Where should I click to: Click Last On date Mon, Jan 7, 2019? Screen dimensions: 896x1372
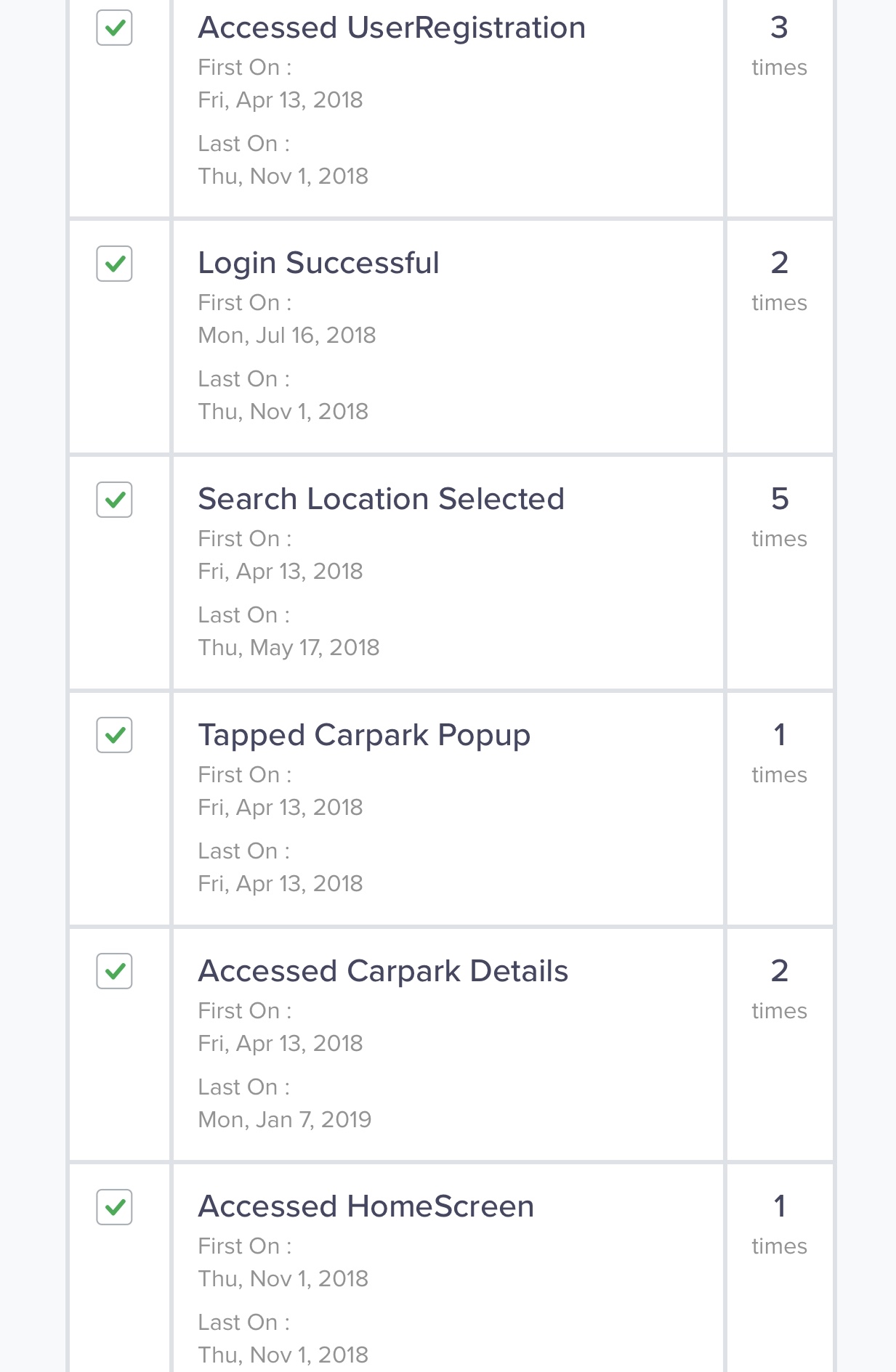285,1119
